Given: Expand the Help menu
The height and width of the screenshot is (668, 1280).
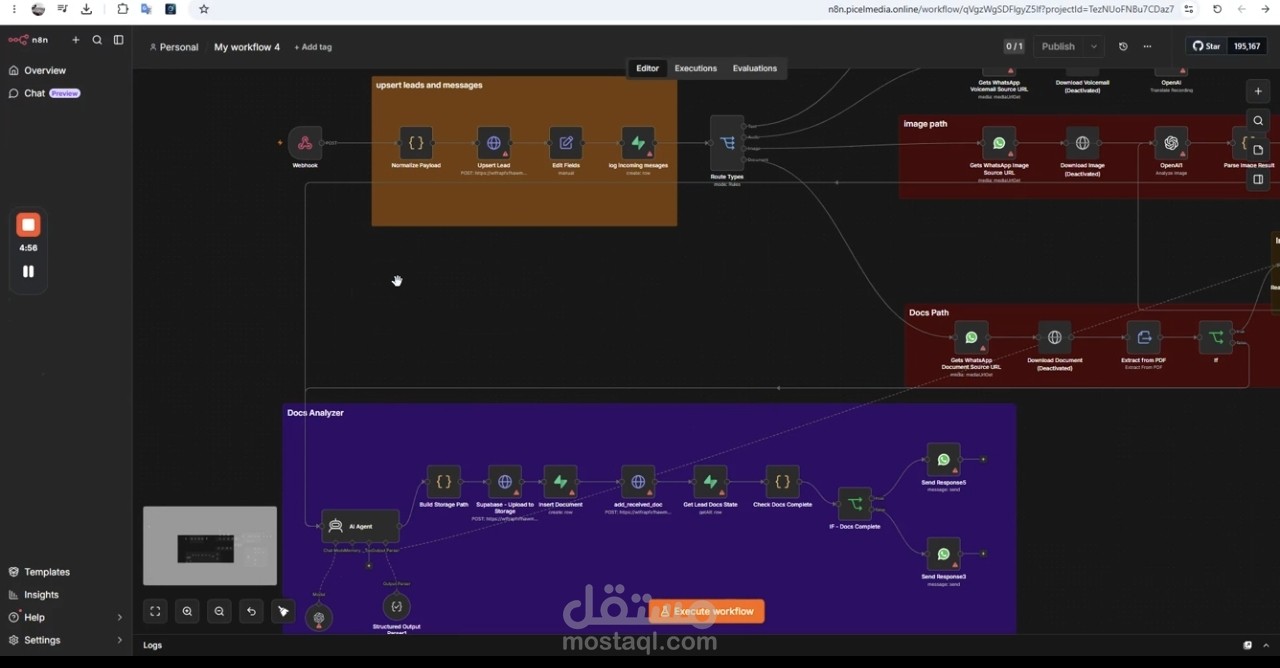Looking at the screenshot, I should point(66,617).
